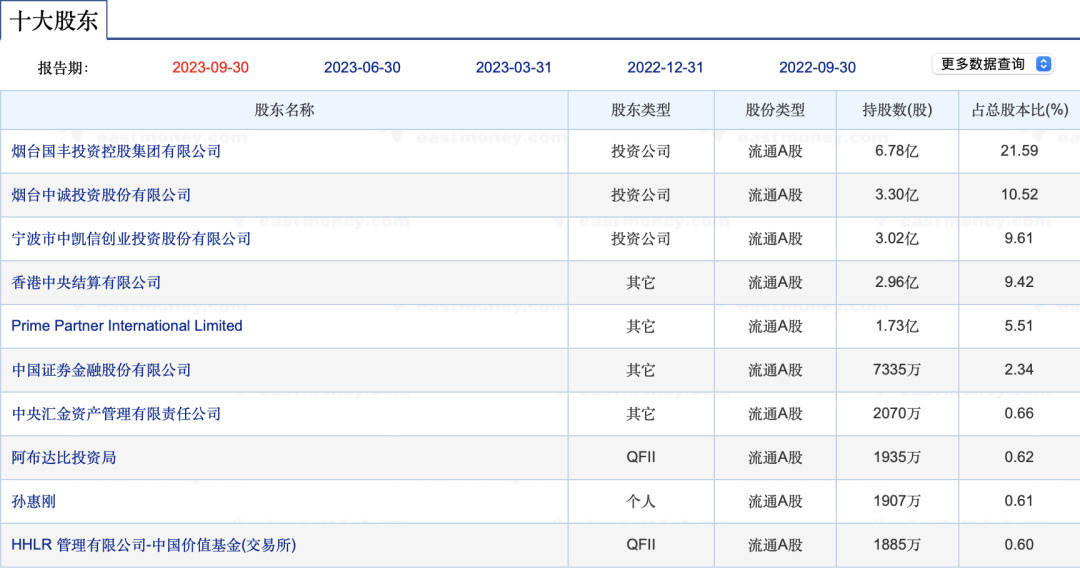Click the 2070万 shares cell
Screen dimensions: 1080x569
pyautogui.click(x=897, y=413)
